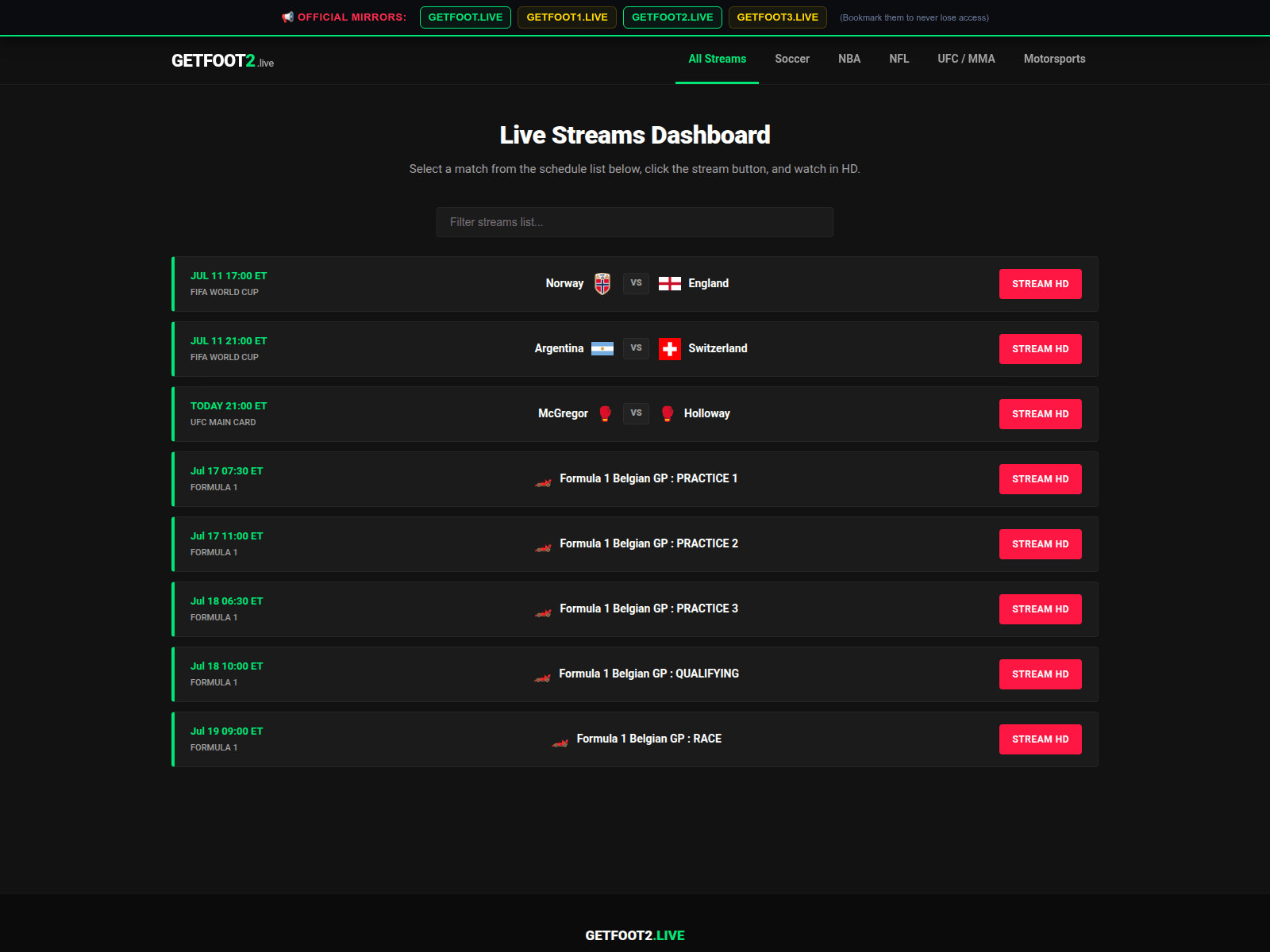Stream Belgian GP Practice 1 in HD

[x=1040, y=479]
